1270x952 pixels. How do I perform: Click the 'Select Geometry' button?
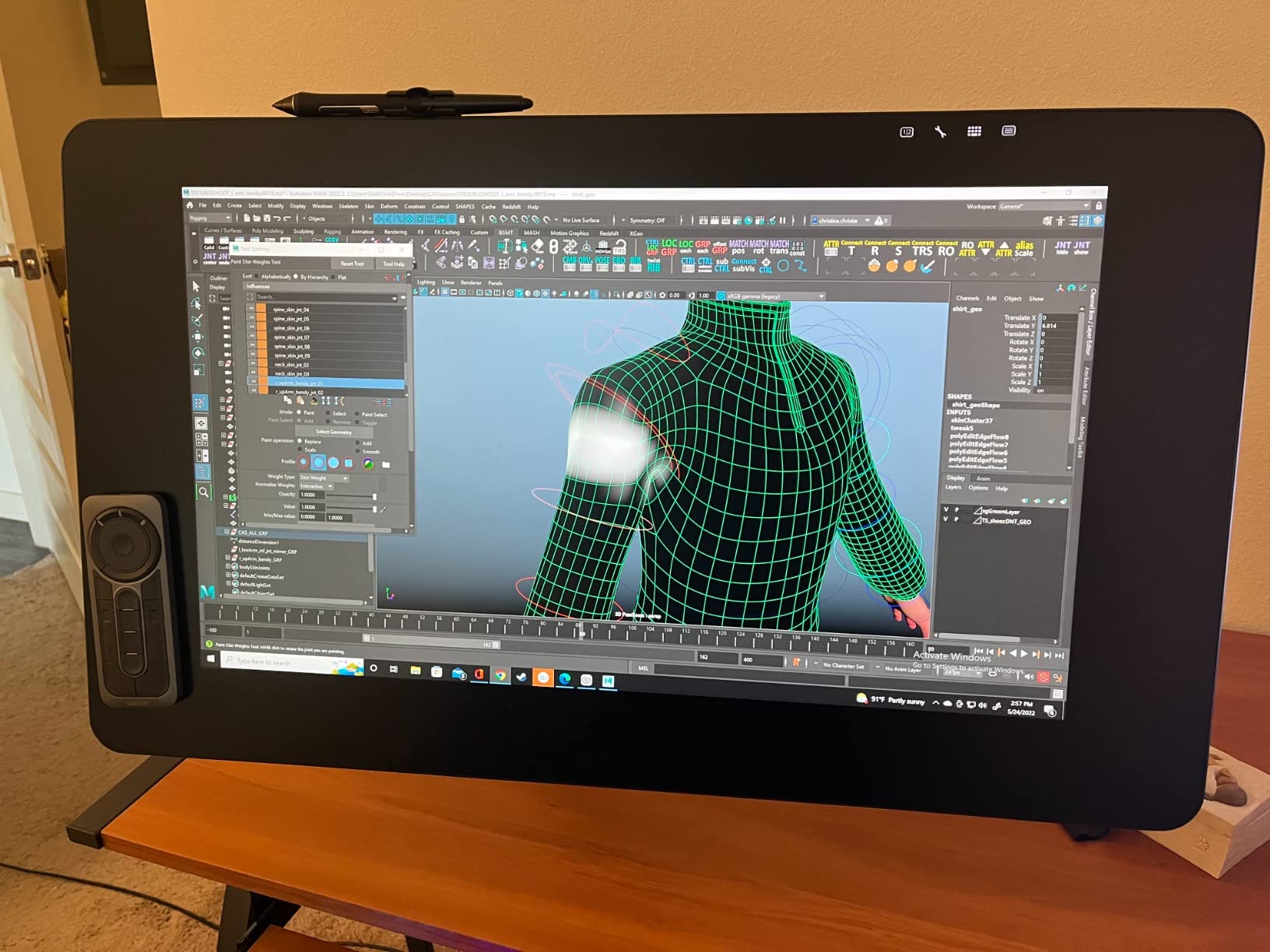click(x=333, y=432)
